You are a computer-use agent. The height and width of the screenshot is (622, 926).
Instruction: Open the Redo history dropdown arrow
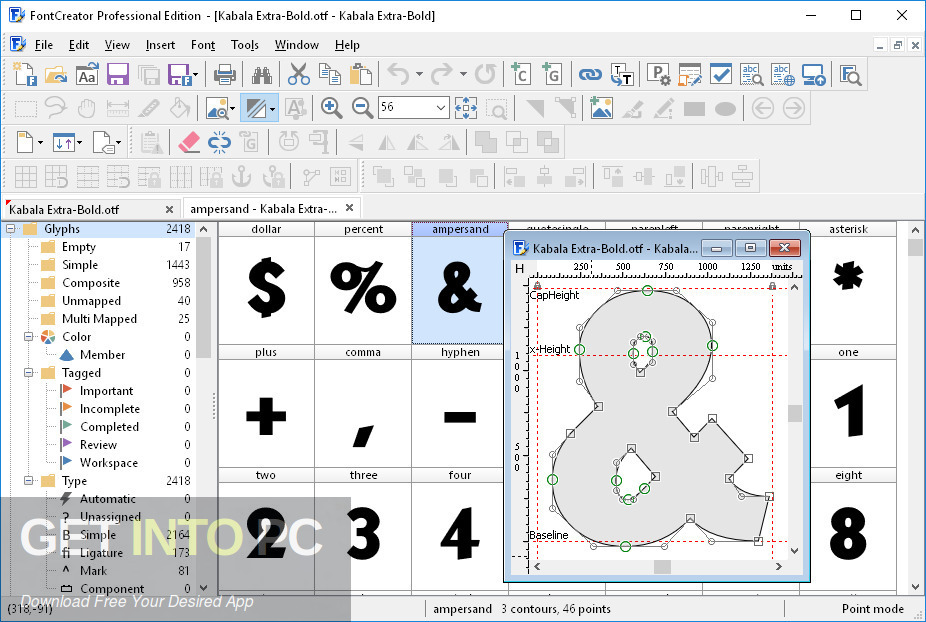coord(463,74)
